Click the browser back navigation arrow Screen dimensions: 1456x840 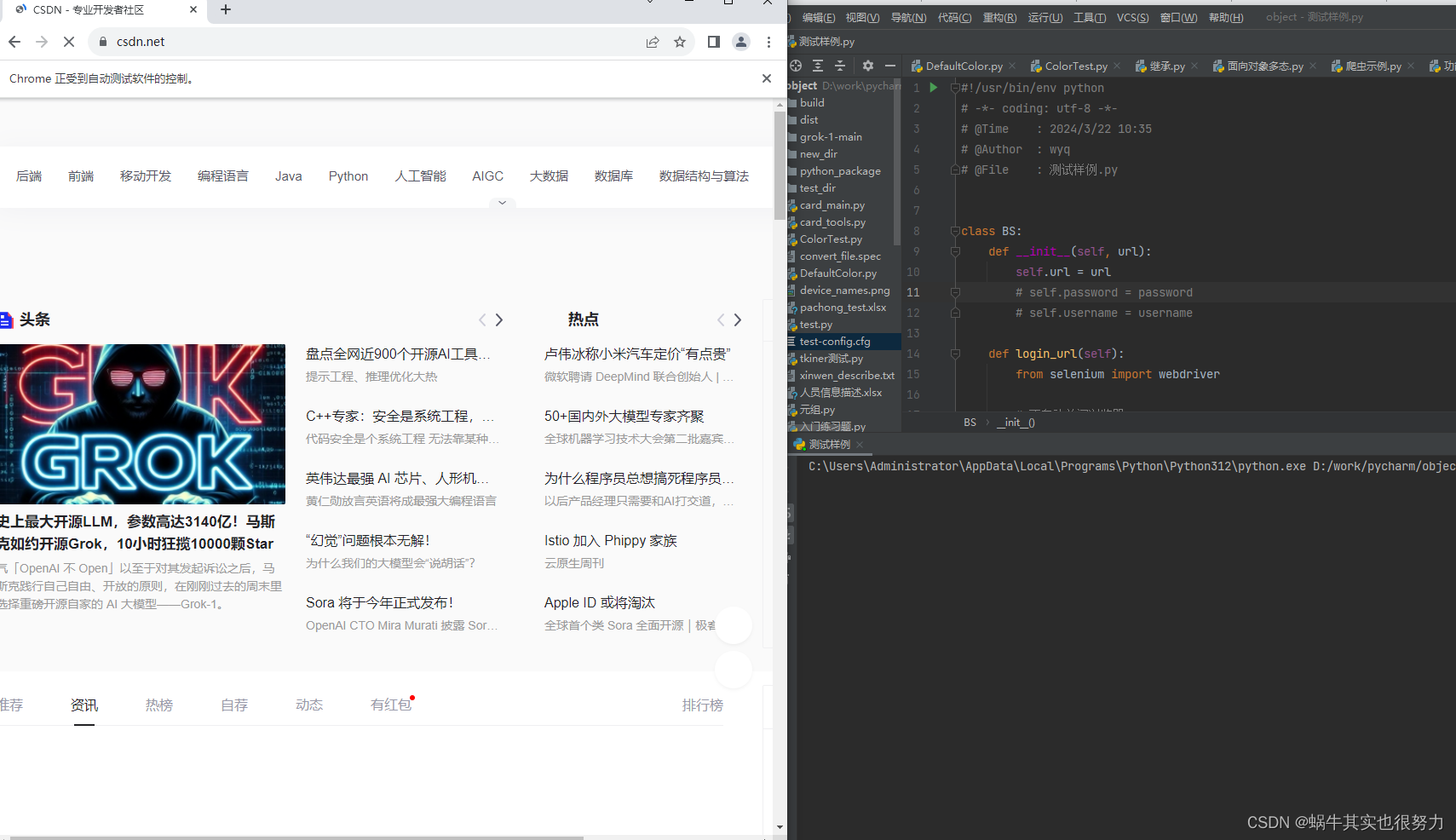coord(14,41)
